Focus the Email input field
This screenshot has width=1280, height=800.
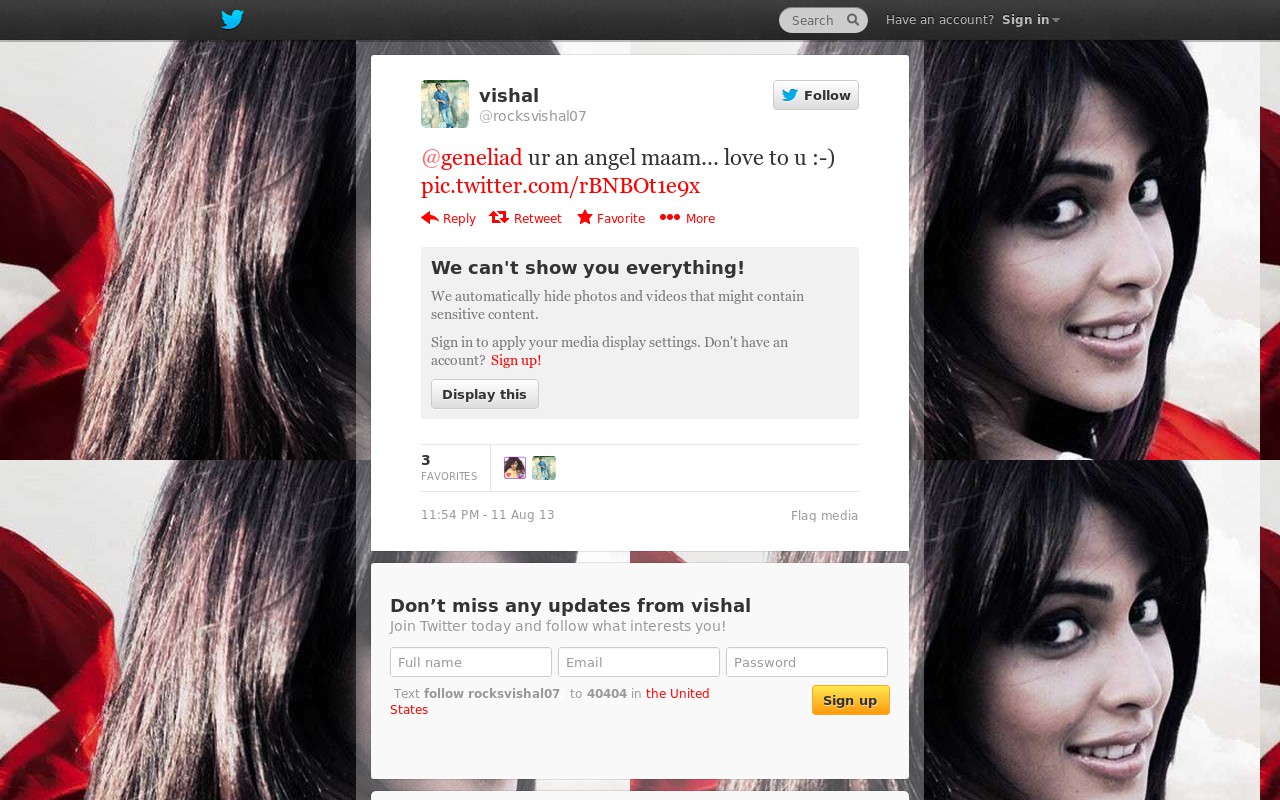tap(639, 662)
